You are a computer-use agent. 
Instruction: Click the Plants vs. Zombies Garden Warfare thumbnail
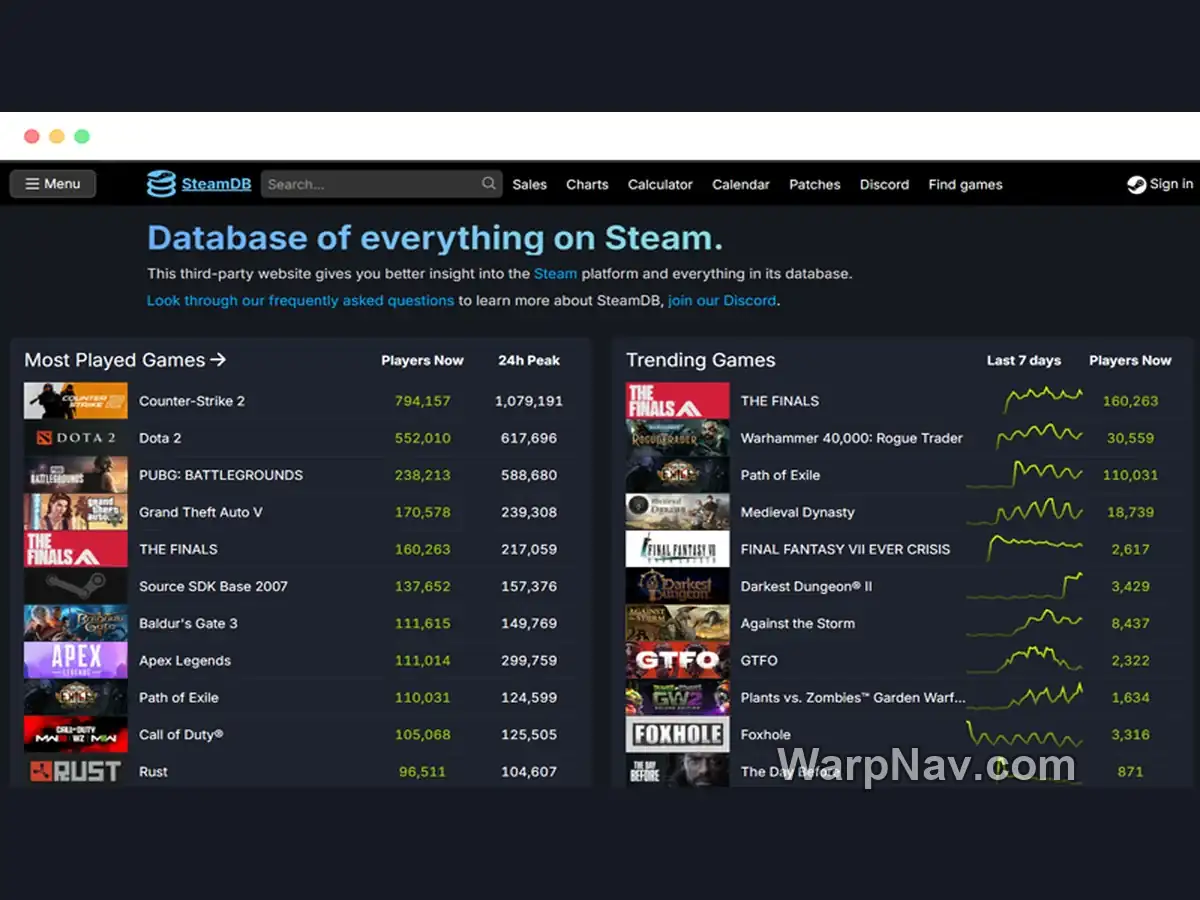tap(678, 697)
